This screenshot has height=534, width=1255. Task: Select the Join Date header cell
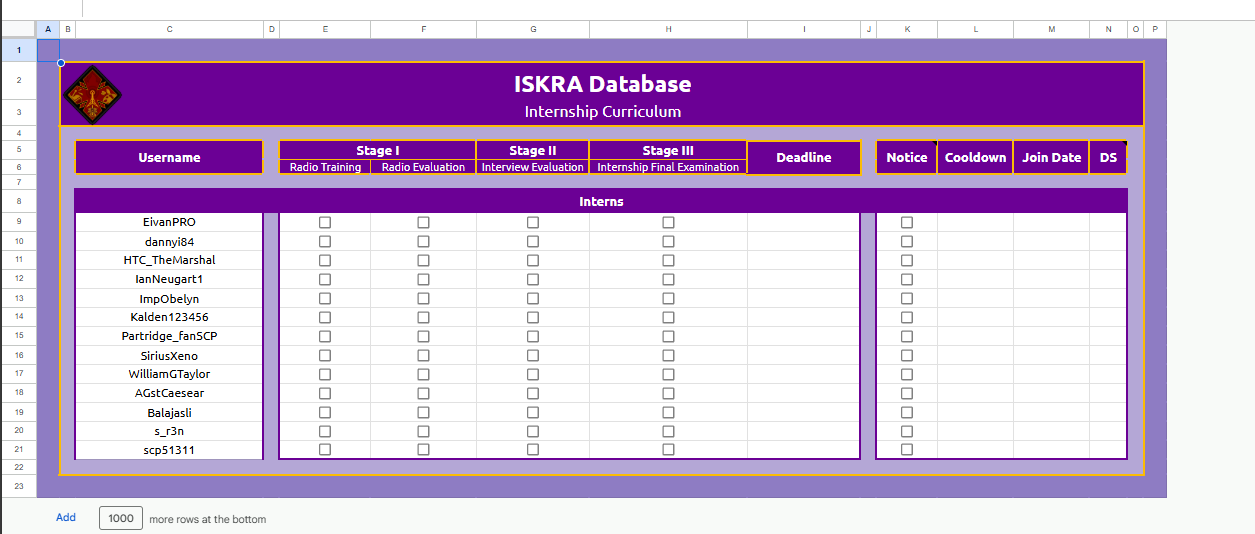coord(1051,157)
